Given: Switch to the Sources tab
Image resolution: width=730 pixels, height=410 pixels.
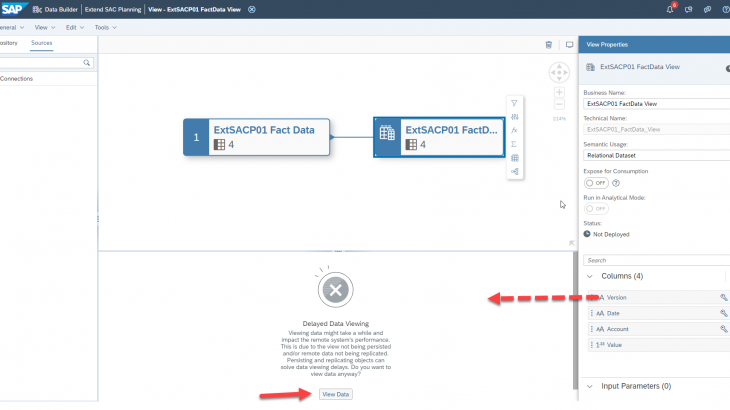Looking at the screenshot, I should coord(41,44).
